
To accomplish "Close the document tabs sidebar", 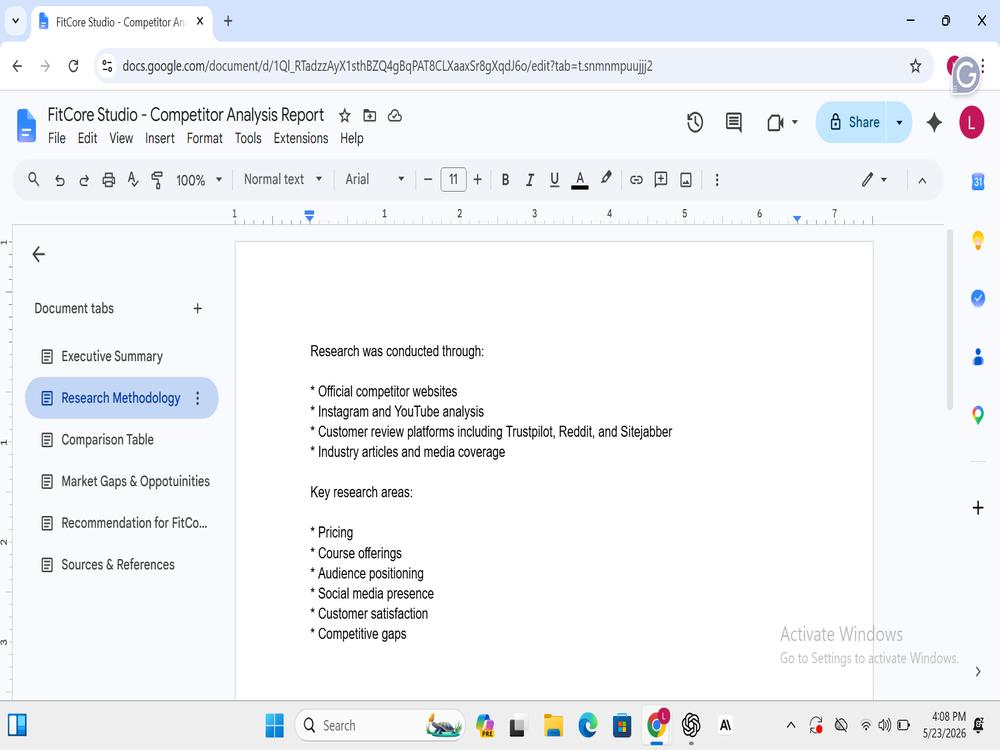I will point(38,254).
